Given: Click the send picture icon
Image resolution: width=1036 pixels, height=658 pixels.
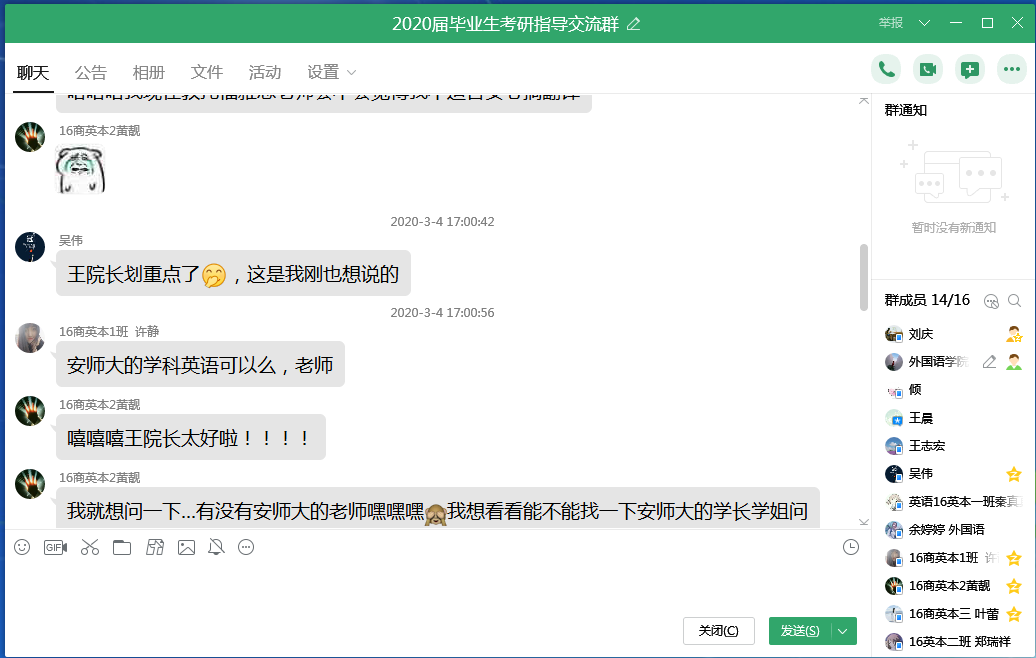Looking at the screenshot, I should click(x=186, y=547).
